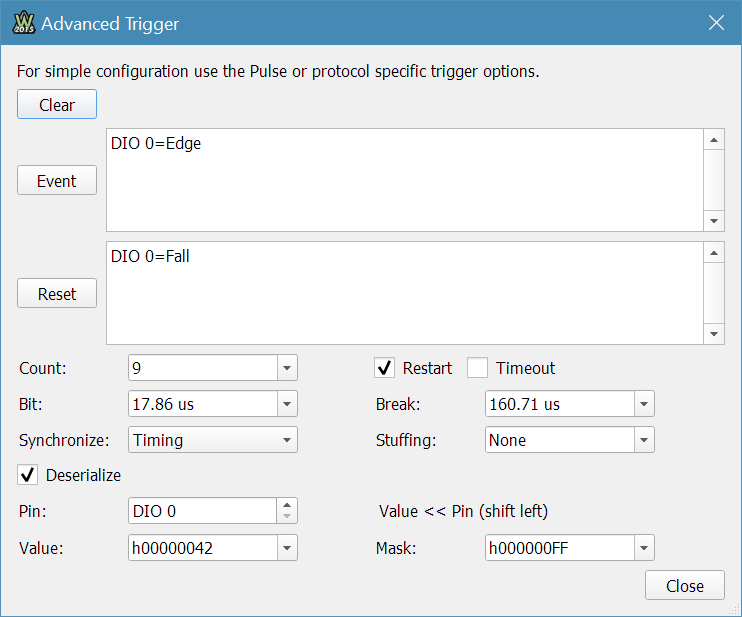
Task: Disable the Restart checkbox
Action: tap(384, 368)
